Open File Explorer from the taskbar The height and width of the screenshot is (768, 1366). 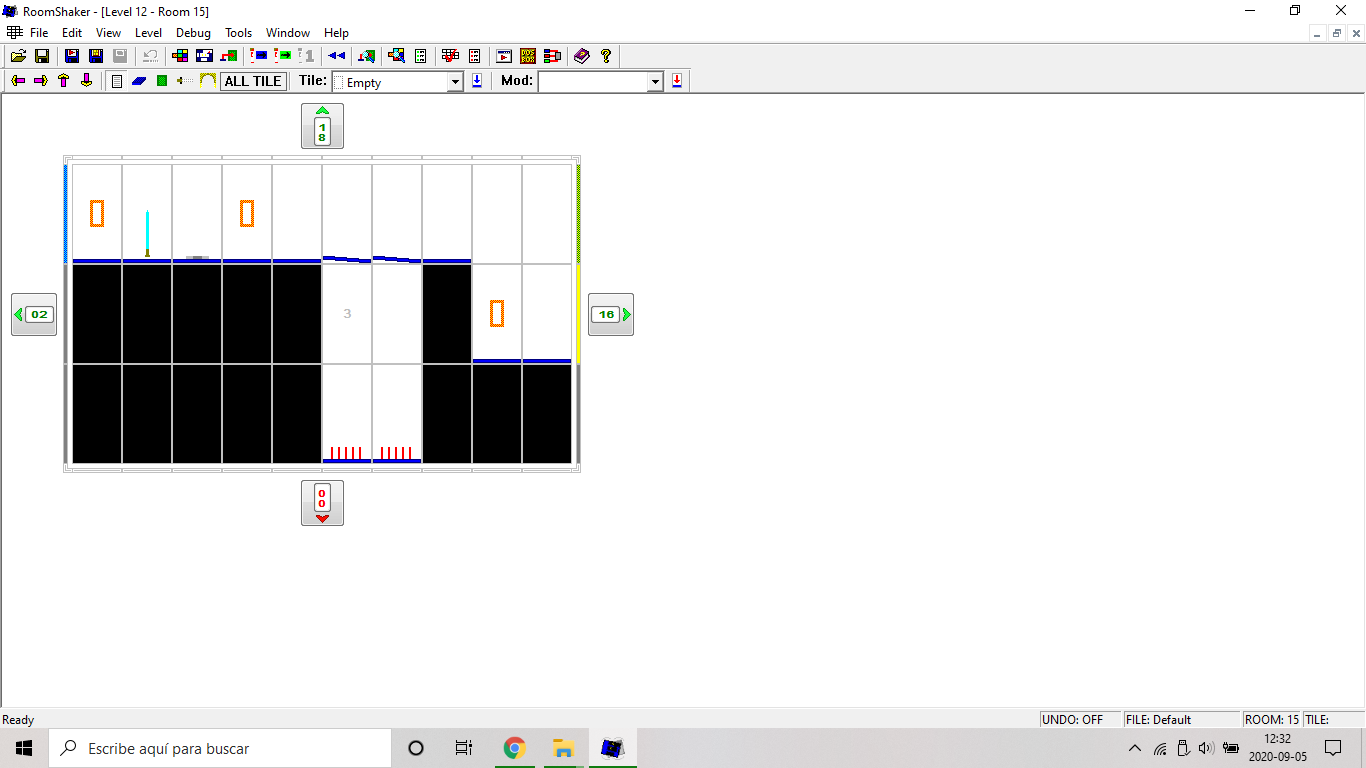563,748
